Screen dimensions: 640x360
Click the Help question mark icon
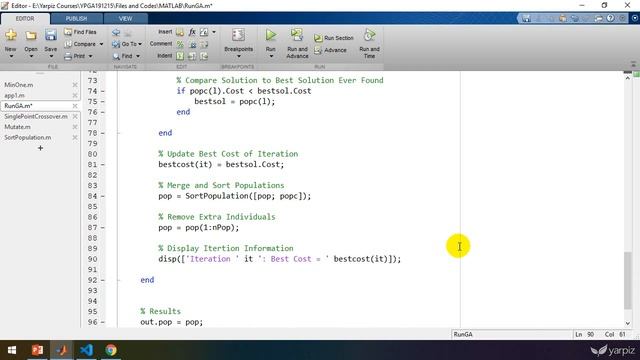point(610,18)
